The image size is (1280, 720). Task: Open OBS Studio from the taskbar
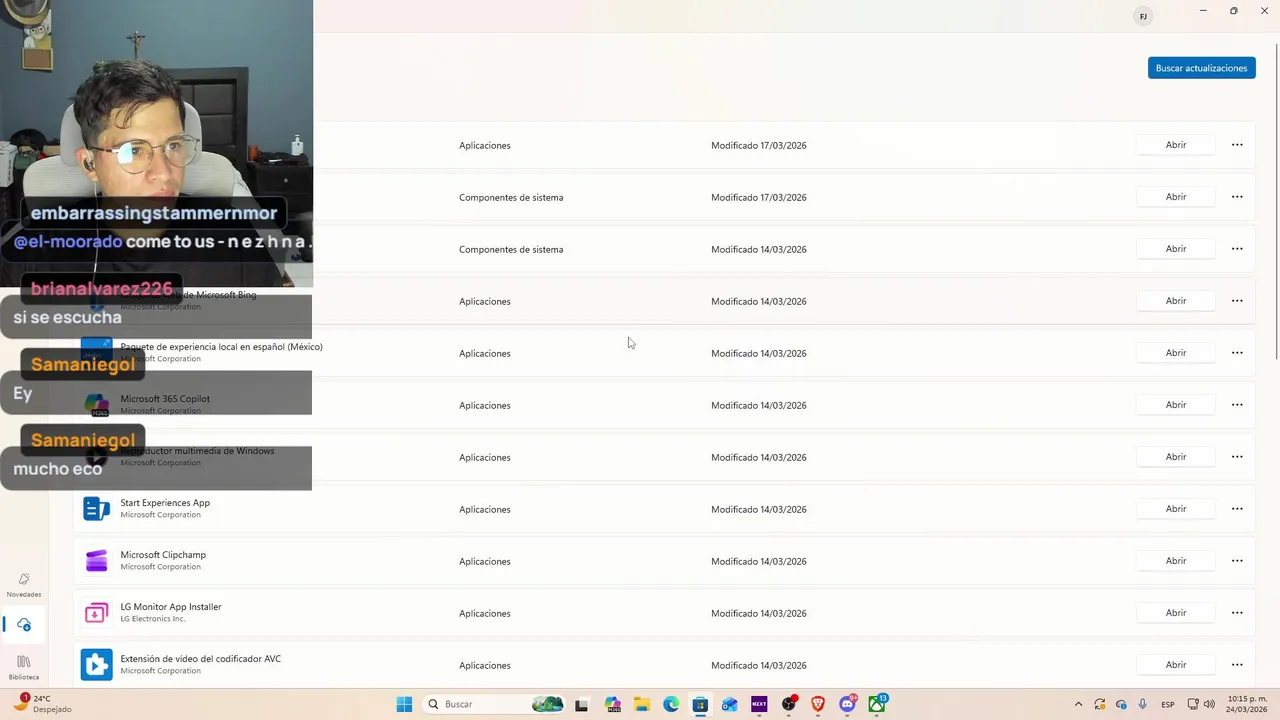(x=789, y=704)
